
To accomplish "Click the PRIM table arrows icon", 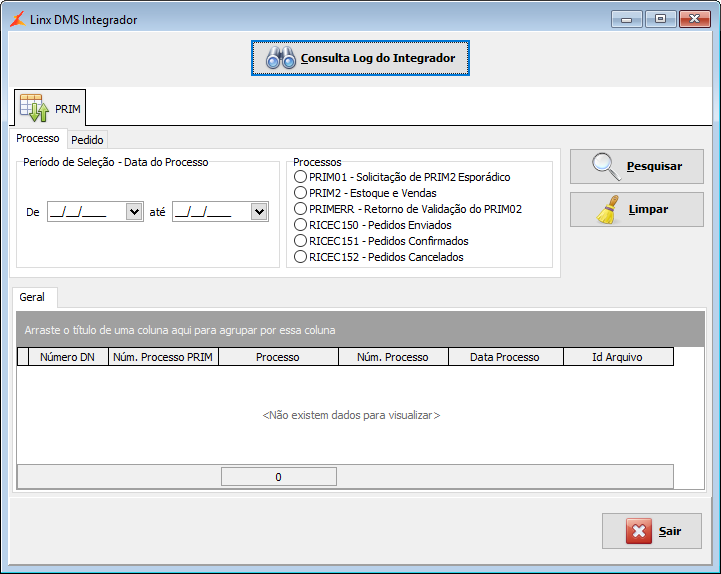I will [34, 108].
